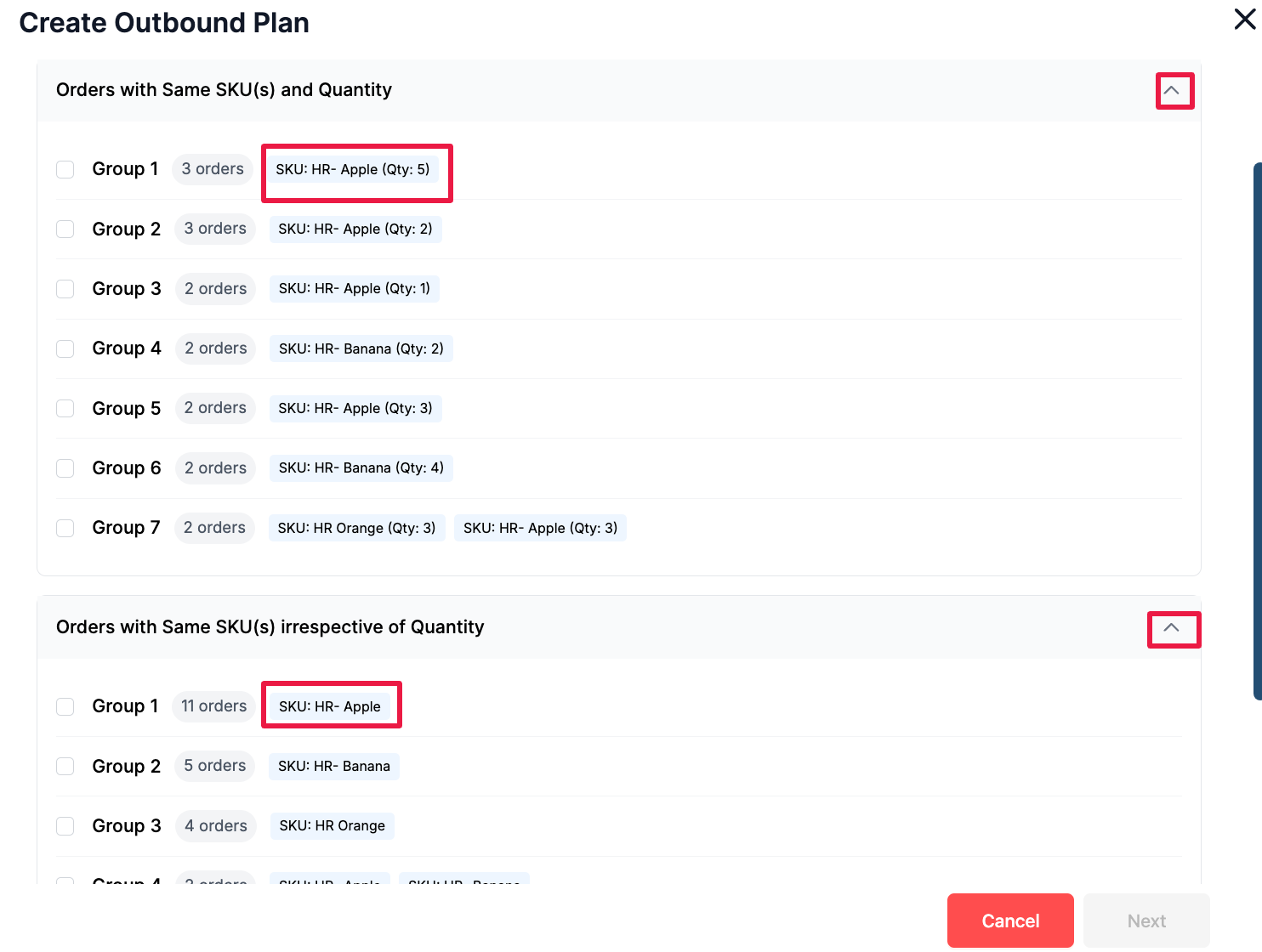Screen dimensions: 1262x952
Task: Tick Group 4 Banana Qty 2 checkbox
Action: (65, 348)
